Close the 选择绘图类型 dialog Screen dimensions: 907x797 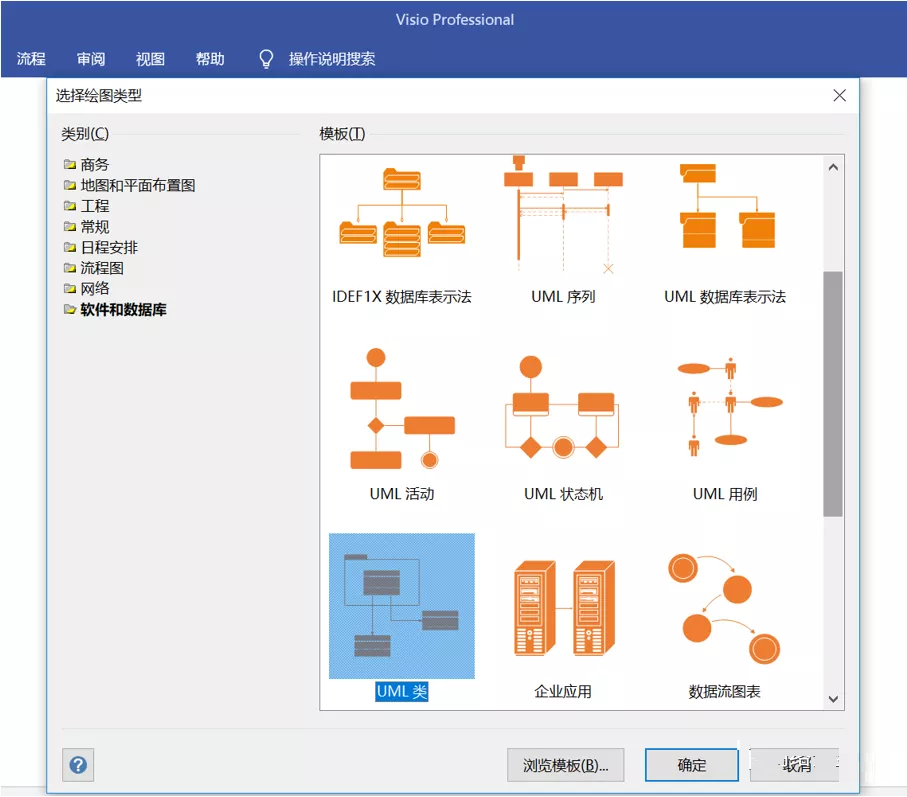tap(839, 95)
